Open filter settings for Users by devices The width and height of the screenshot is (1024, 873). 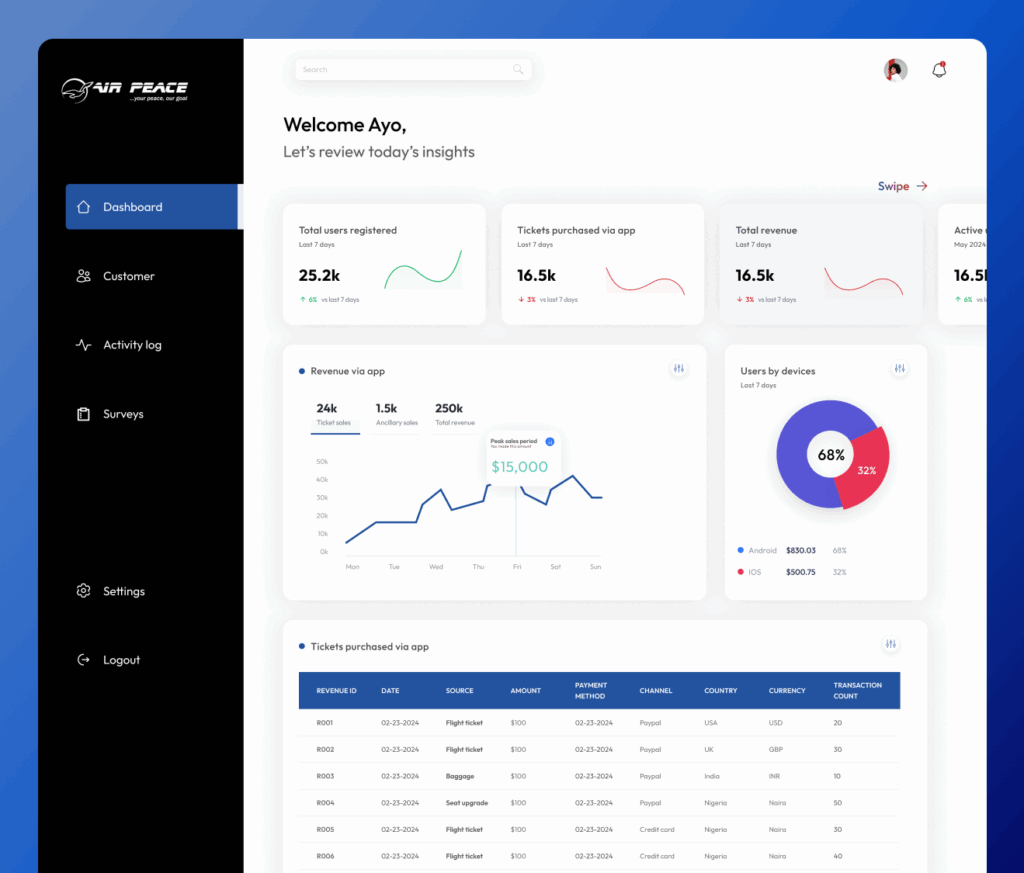(x=899, y=369)
